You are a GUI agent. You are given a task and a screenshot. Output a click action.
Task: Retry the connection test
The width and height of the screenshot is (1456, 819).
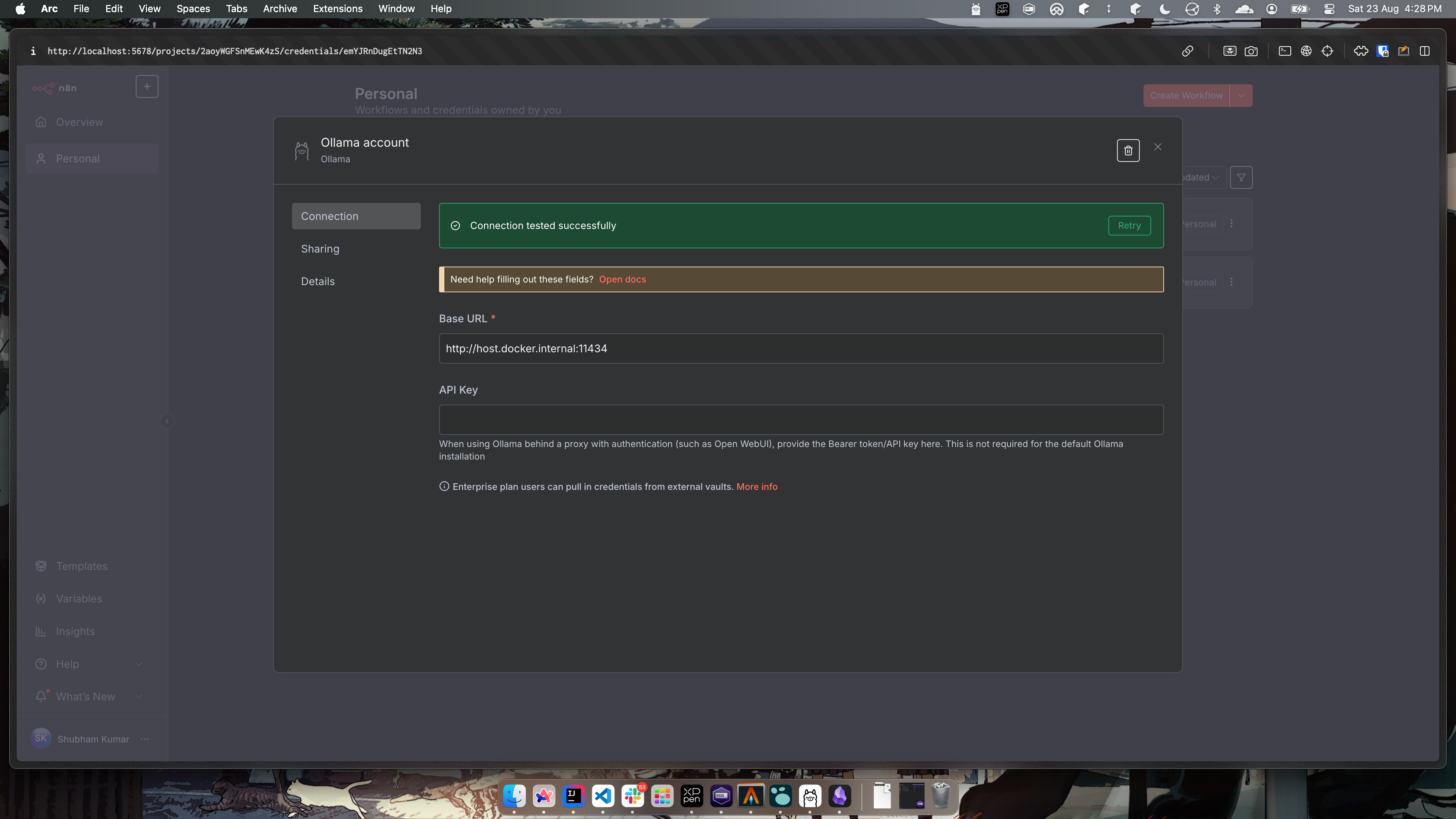[1129, 226]
